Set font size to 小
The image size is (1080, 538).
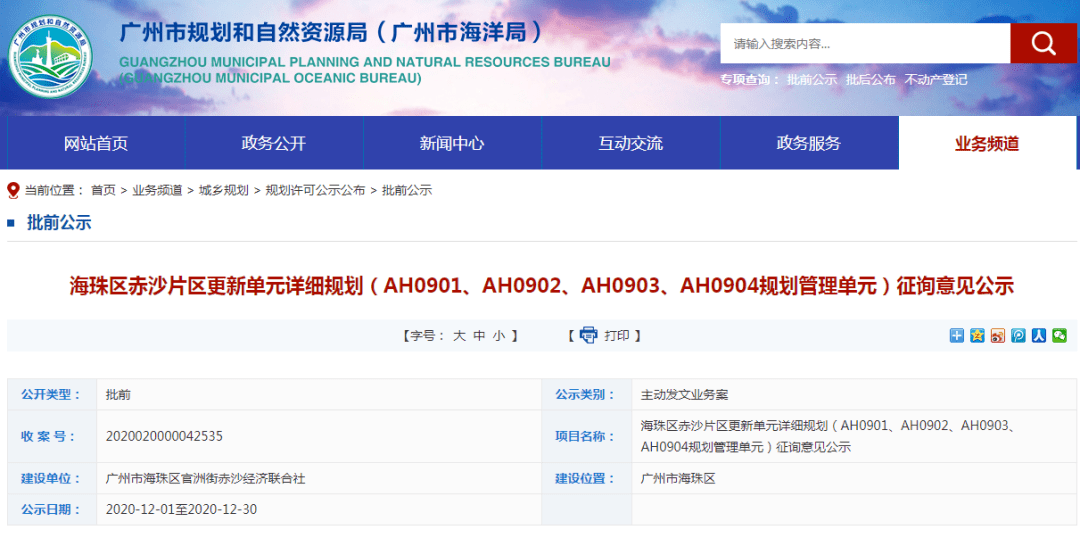499,335
